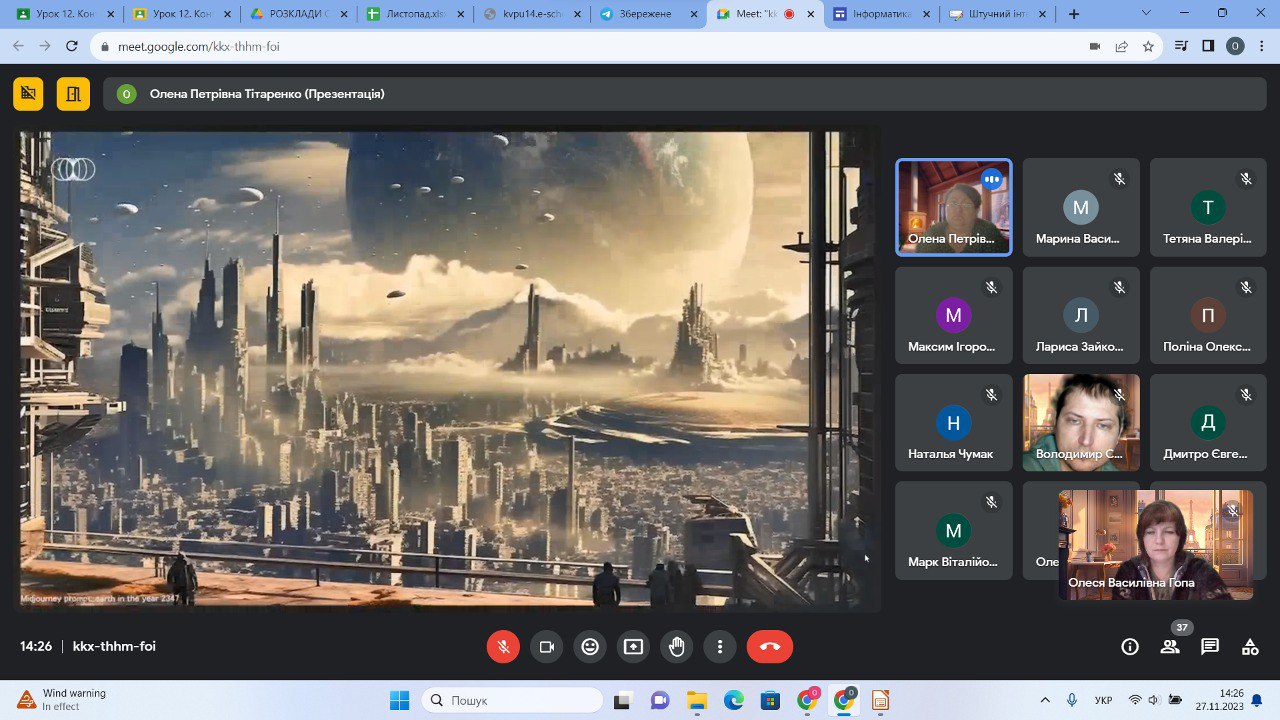Image resolution: width=1280 pixels, height=720 pixels.
Task: Open the chat panel icon
Action: (x=1210, y=647)
